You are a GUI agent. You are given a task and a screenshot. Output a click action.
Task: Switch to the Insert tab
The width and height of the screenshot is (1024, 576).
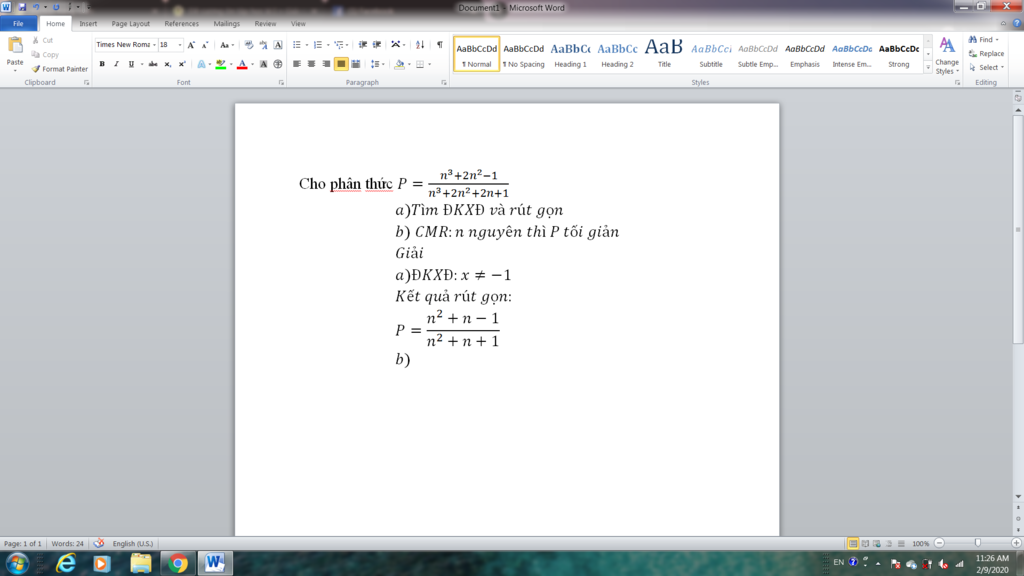[x=88, y=24]
